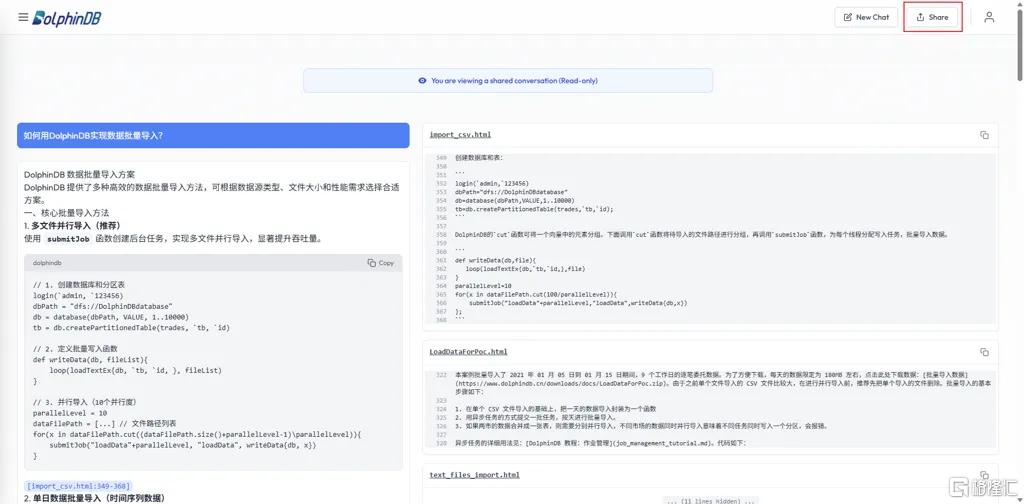The height and width of the screenshot is (504, 1024).
Task: Open text_files_import.html file link
Action: (474, 475)
